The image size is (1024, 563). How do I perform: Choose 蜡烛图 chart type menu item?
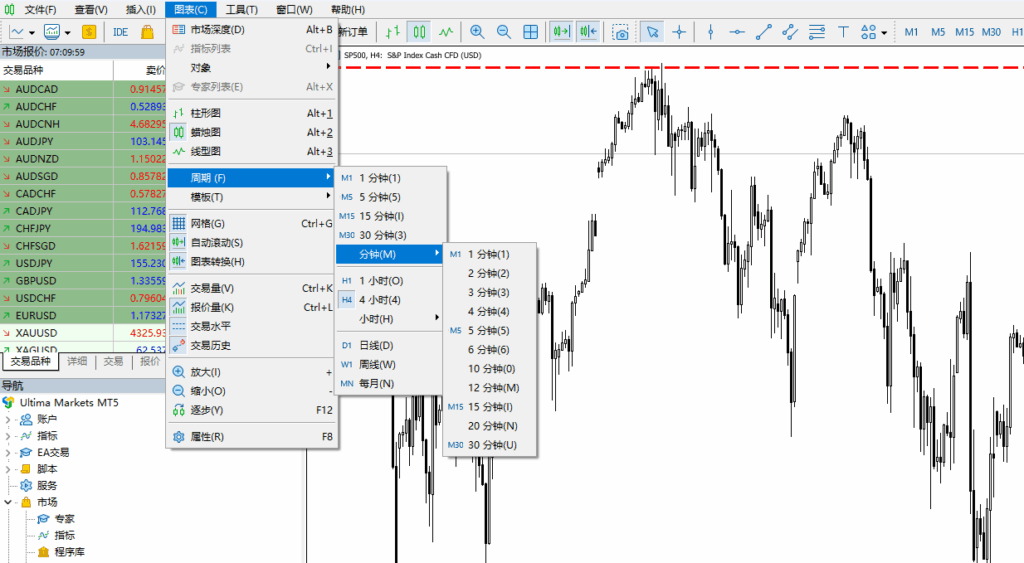tap(251, 132)
